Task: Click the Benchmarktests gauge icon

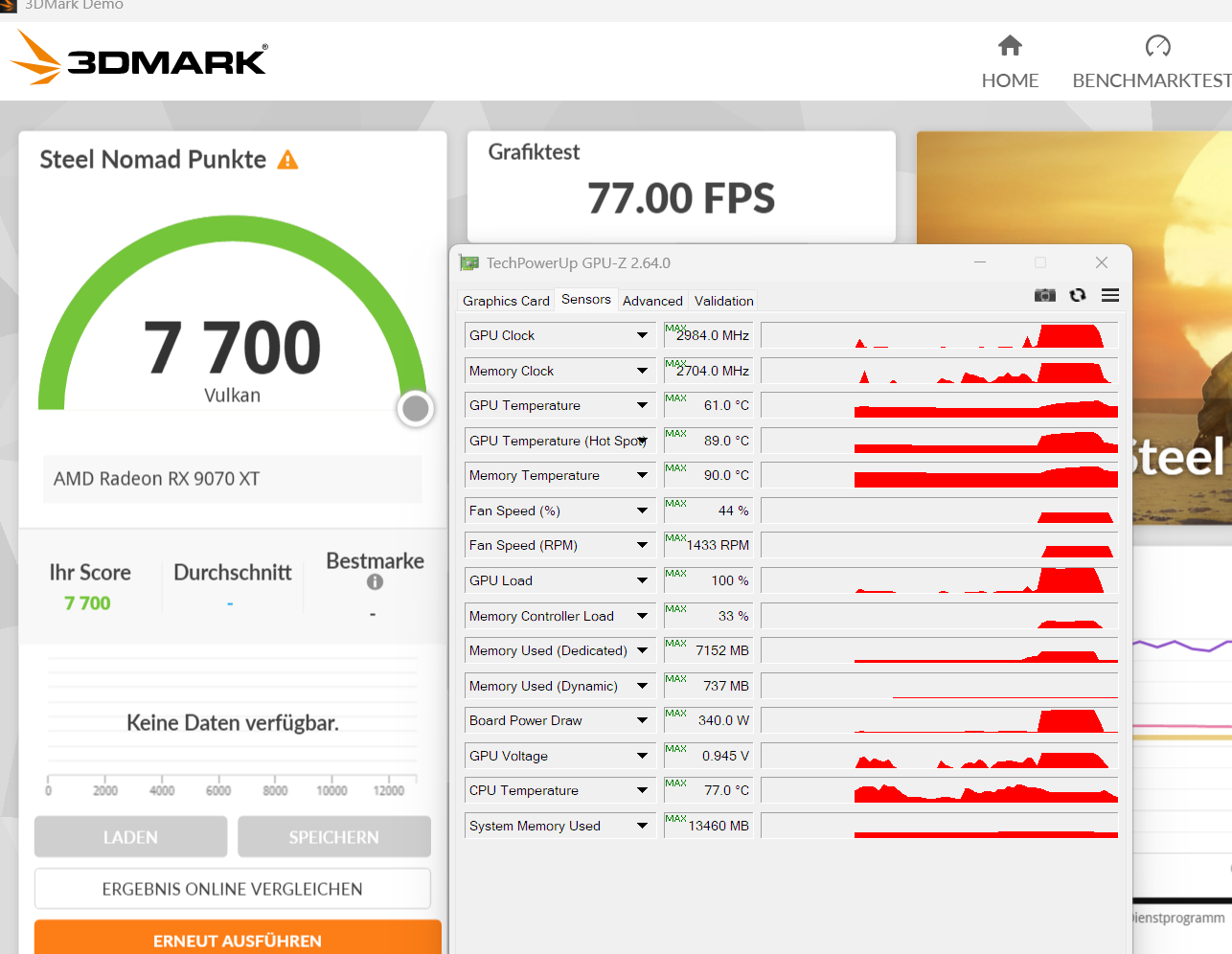Action: tap(1157, 45)
